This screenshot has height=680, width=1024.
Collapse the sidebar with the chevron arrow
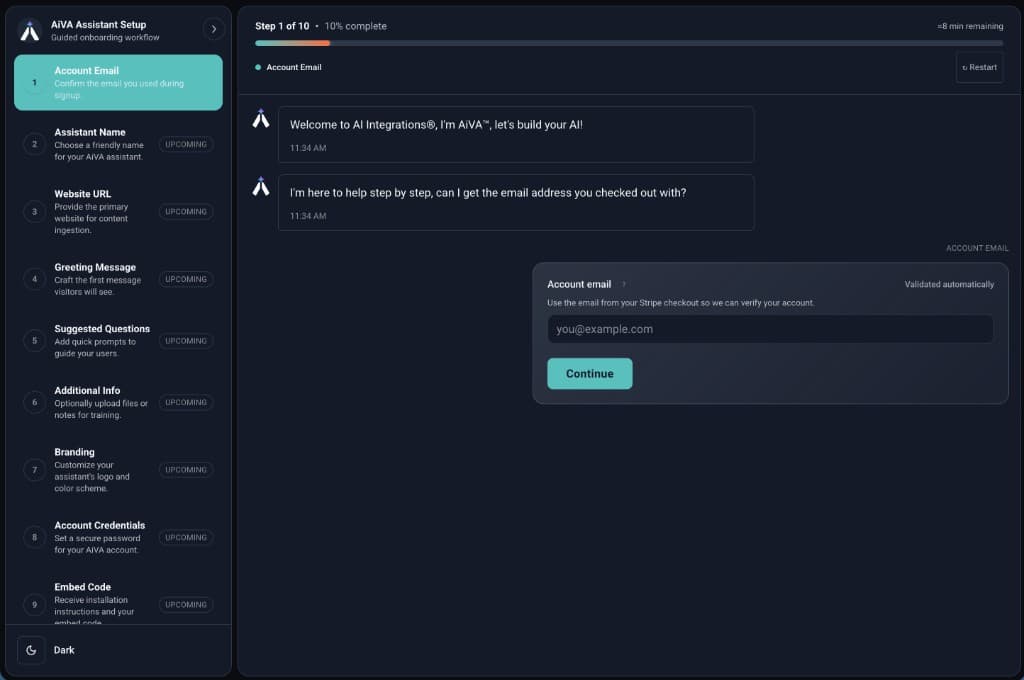pyautogui.click(x=213, y=29)
